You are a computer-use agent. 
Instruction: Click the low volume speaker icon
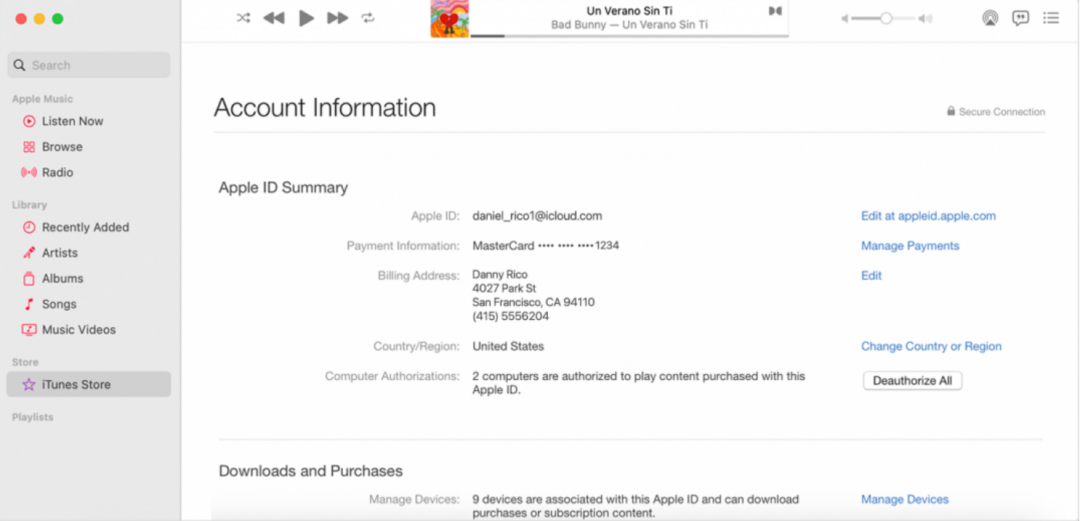coord(844,19)
